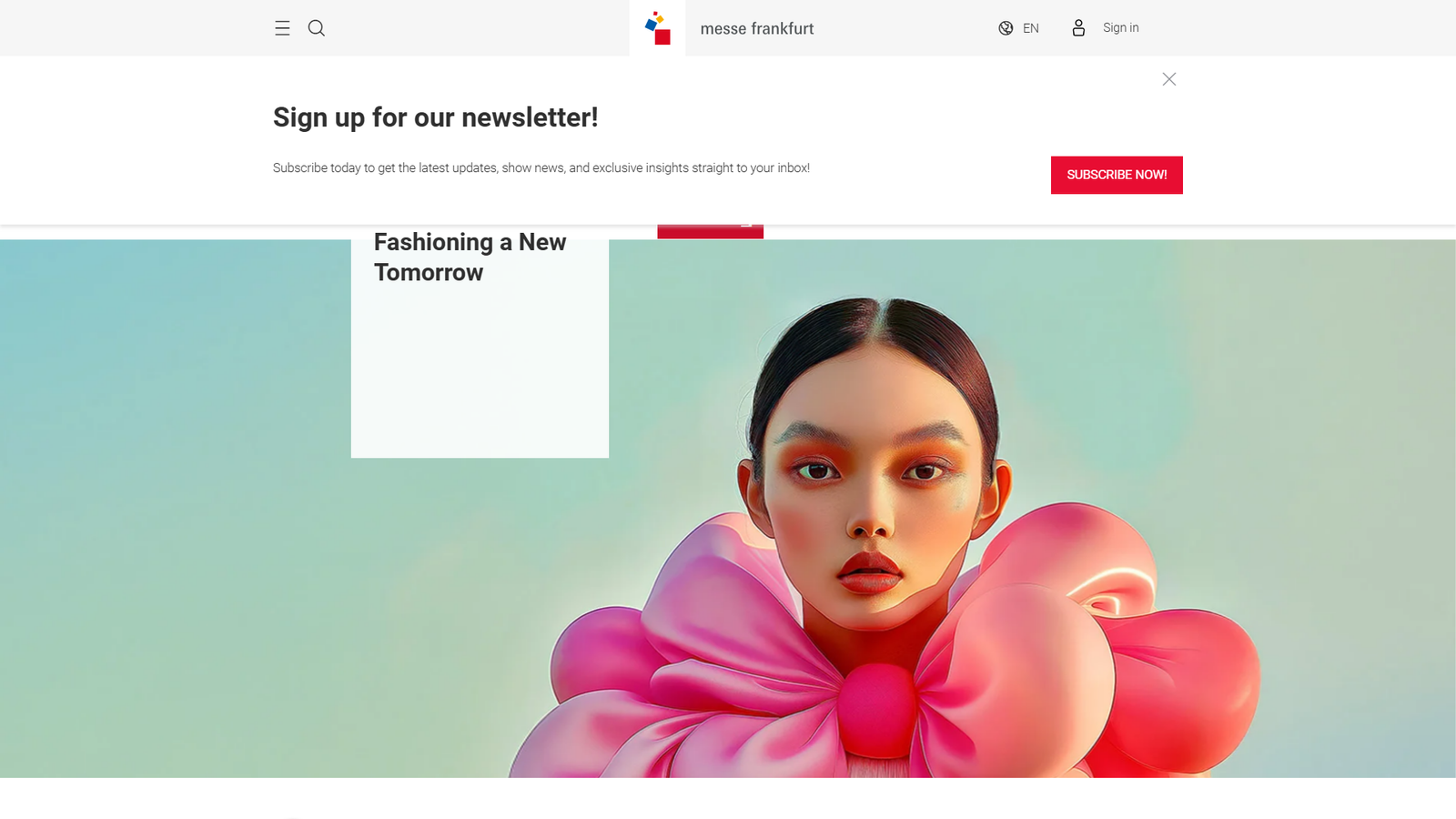Image resolution: width=1456 pixels, height=819 pixels.
Task: Click the Sign in link
Action: coord(1120,28)
